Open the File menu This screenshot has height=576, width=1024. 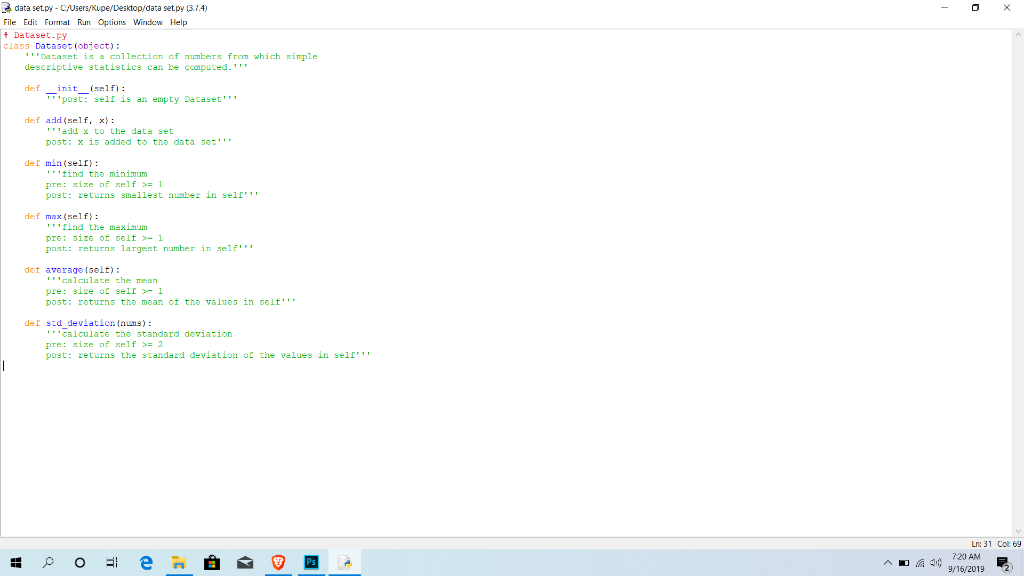click(10, 22)
